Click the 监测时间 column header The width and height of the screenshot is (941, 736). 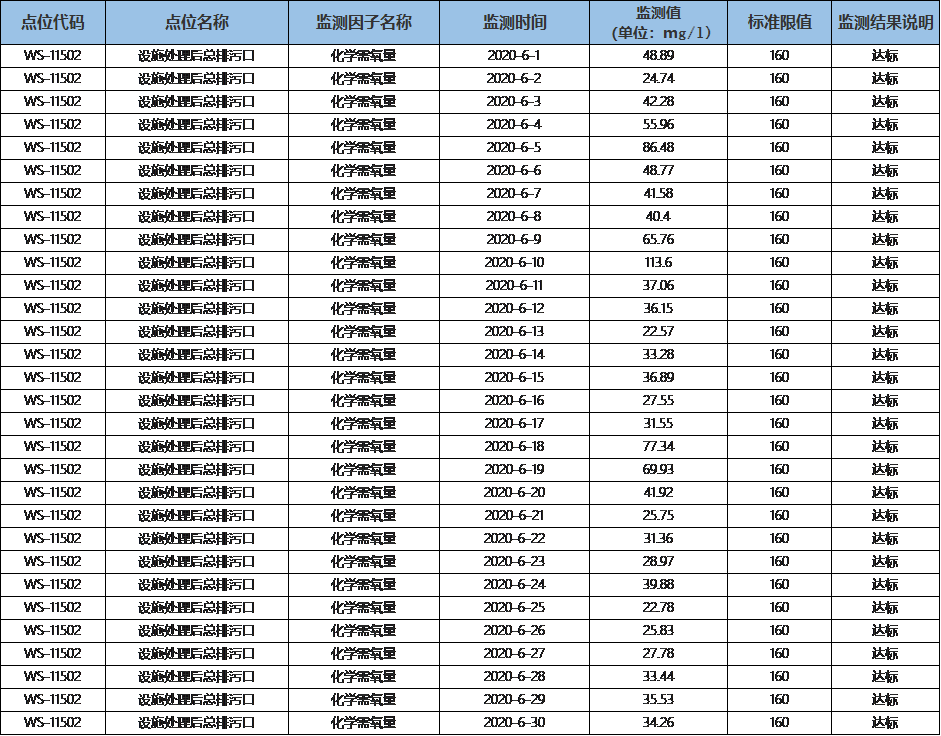tap(514, 23)
